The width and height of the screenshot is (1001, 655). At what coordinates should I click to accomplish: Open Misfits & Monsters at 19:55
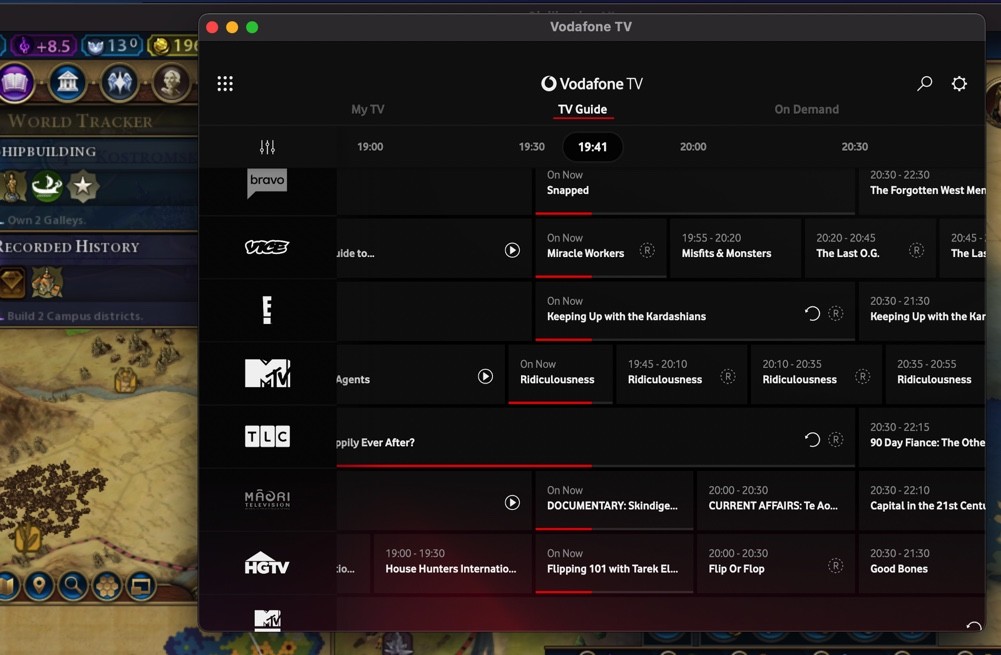pos(737,247)
